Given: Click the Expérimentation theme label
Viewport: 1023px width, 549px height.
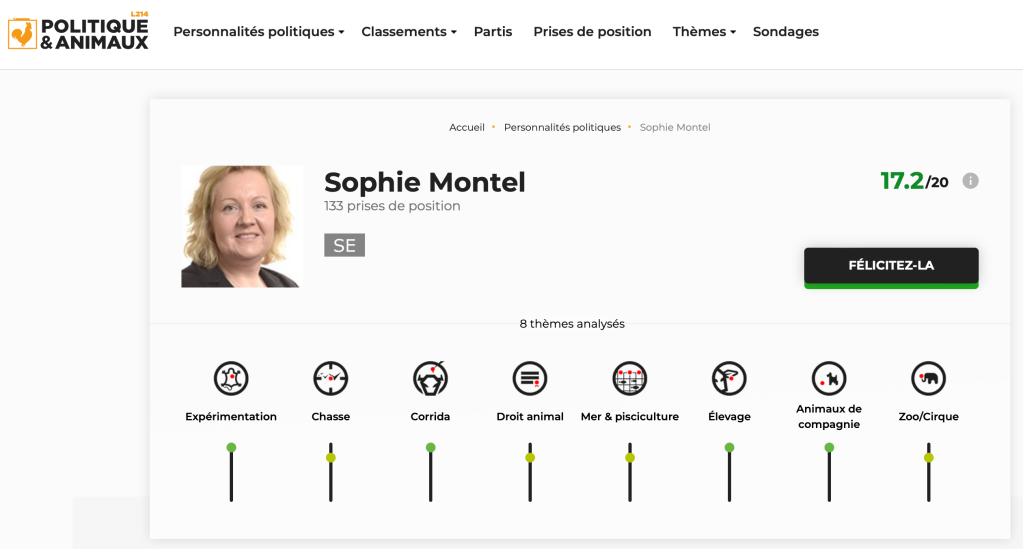Looking at the screenshot, I should [231, 416].
